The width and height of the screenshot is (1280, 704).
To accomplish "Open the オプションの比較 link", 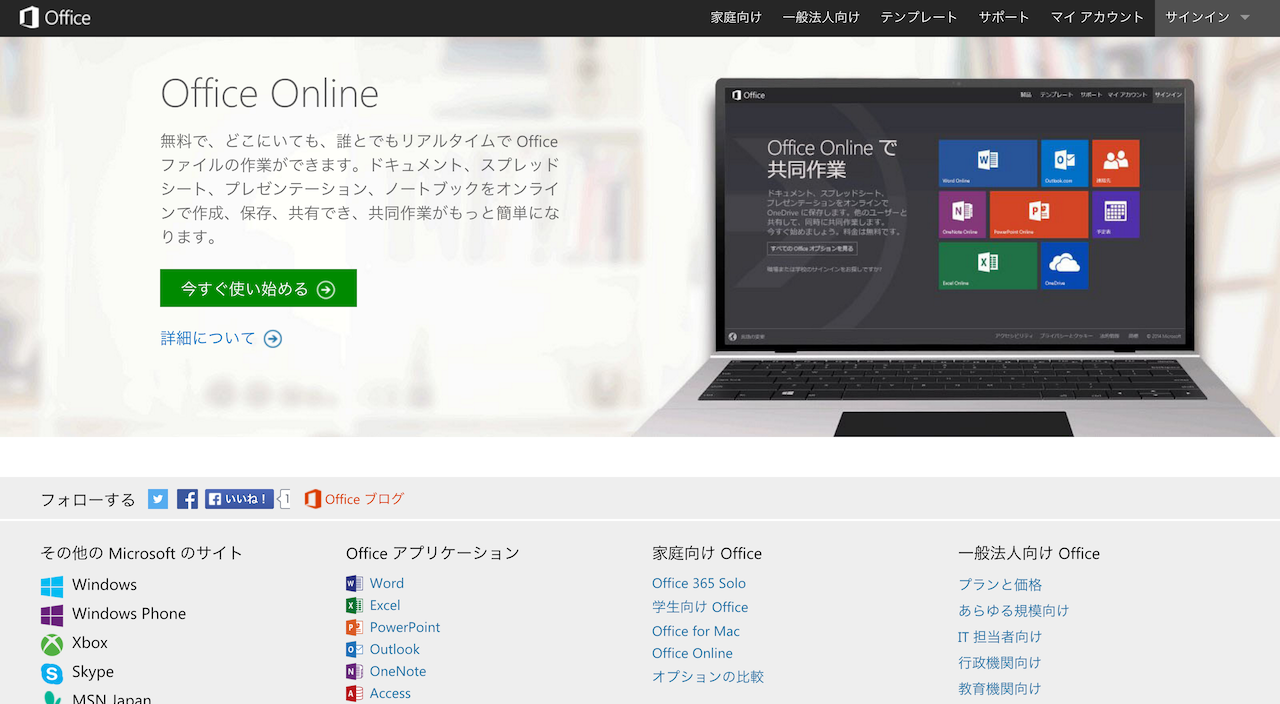I will 708,677.
